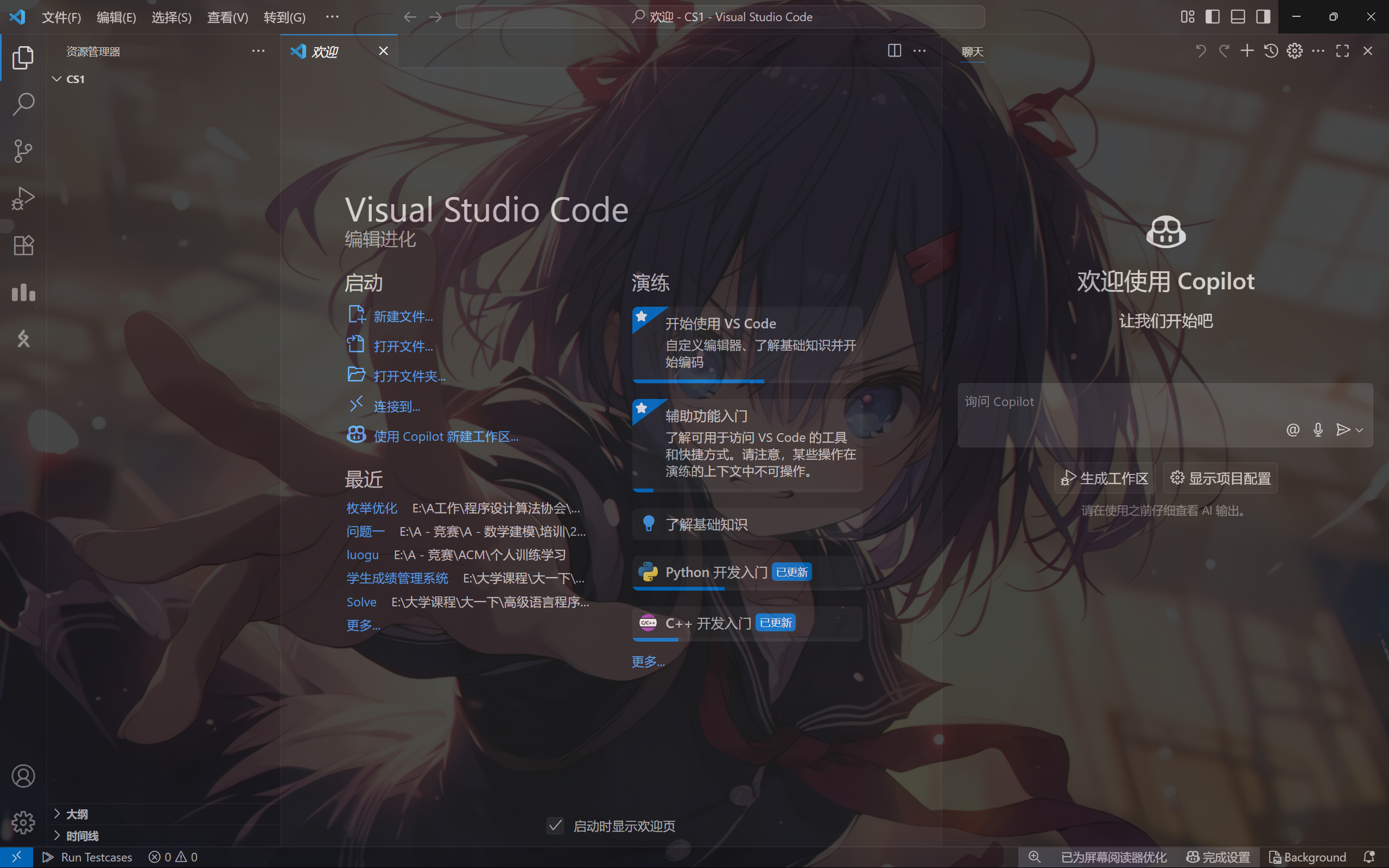This screenshot has width=1389, height=868.
Task: Open the Source Control view
Action: click(23, 151)
